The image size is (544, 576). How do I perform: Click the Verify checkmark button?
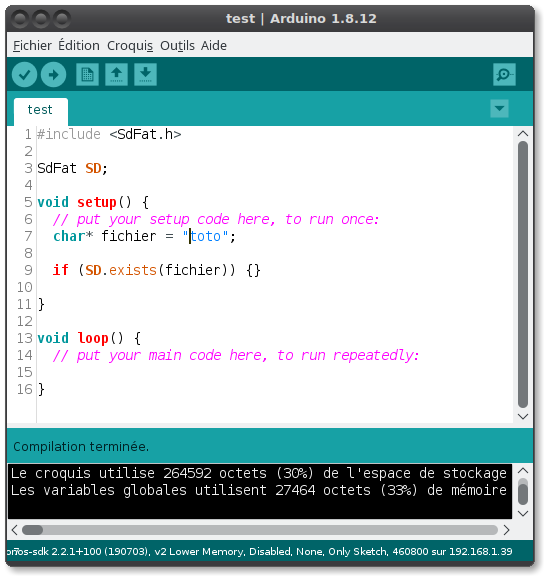(24, 75)
